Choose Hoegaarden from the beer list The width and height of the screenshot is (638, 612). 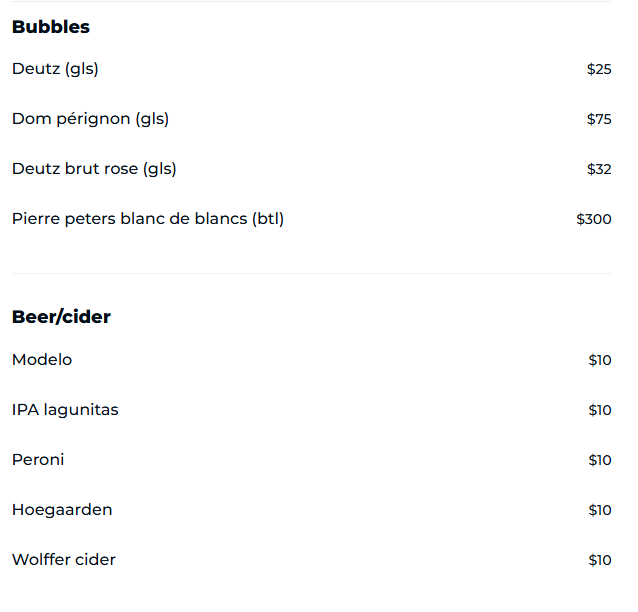(x=62, y=510)
